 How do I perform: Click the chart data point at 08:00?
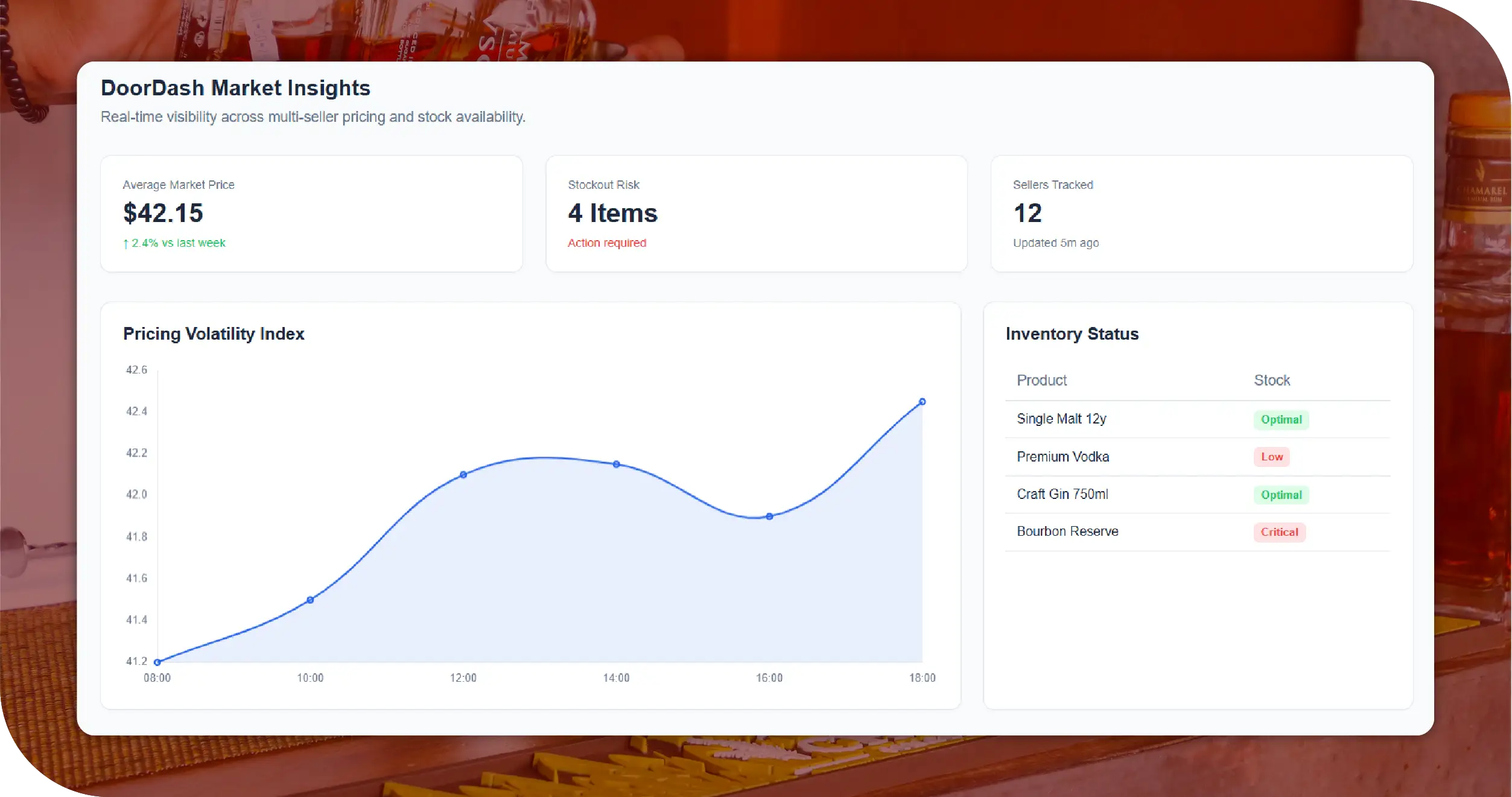pos(157,662)
